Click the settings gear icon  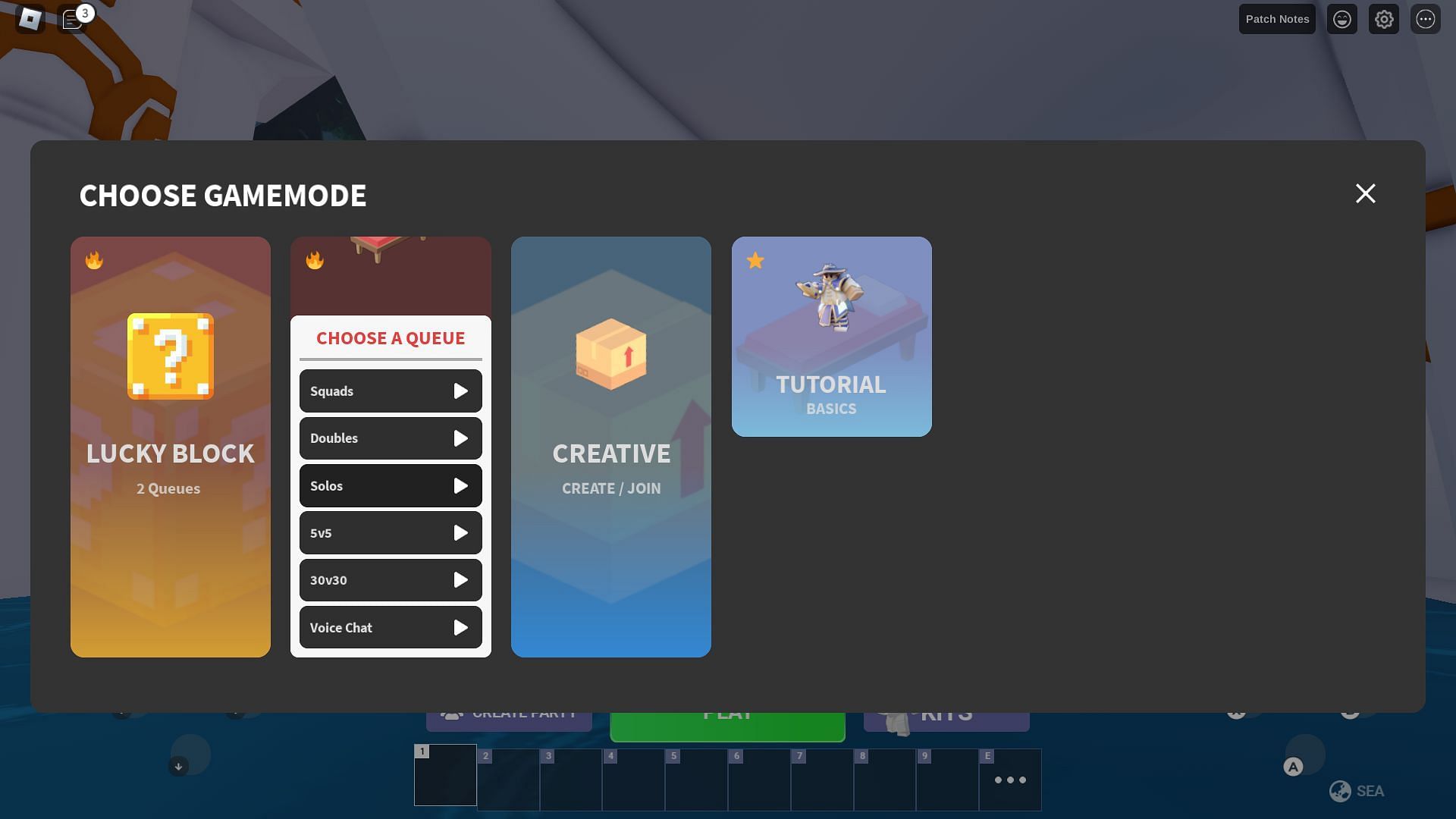coord(1384,18)
